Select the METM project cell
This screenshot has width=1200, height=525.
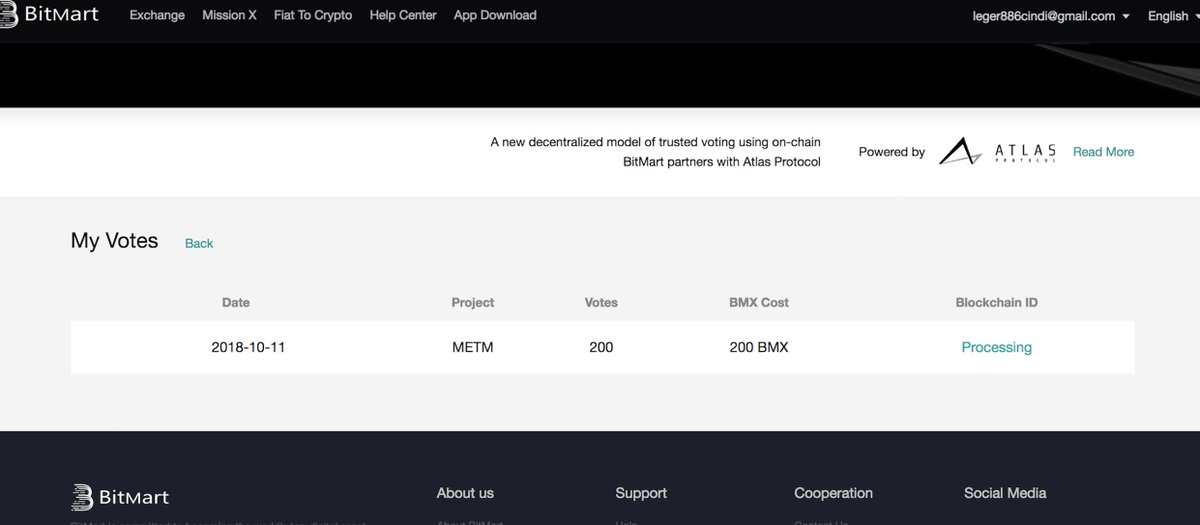click(473, 347)
